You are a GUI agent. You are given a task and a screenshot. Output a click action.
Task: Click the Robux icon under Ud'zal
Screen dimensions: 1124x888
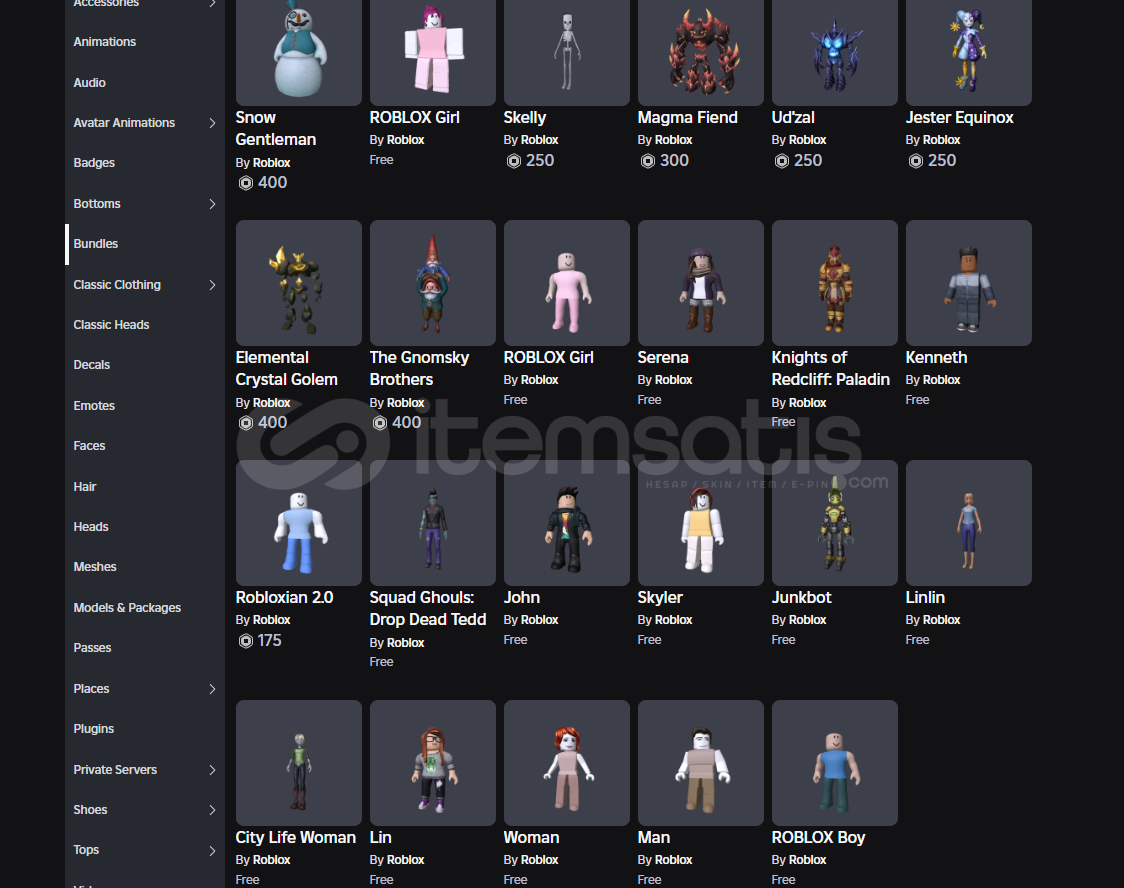[x=782, y=161]
